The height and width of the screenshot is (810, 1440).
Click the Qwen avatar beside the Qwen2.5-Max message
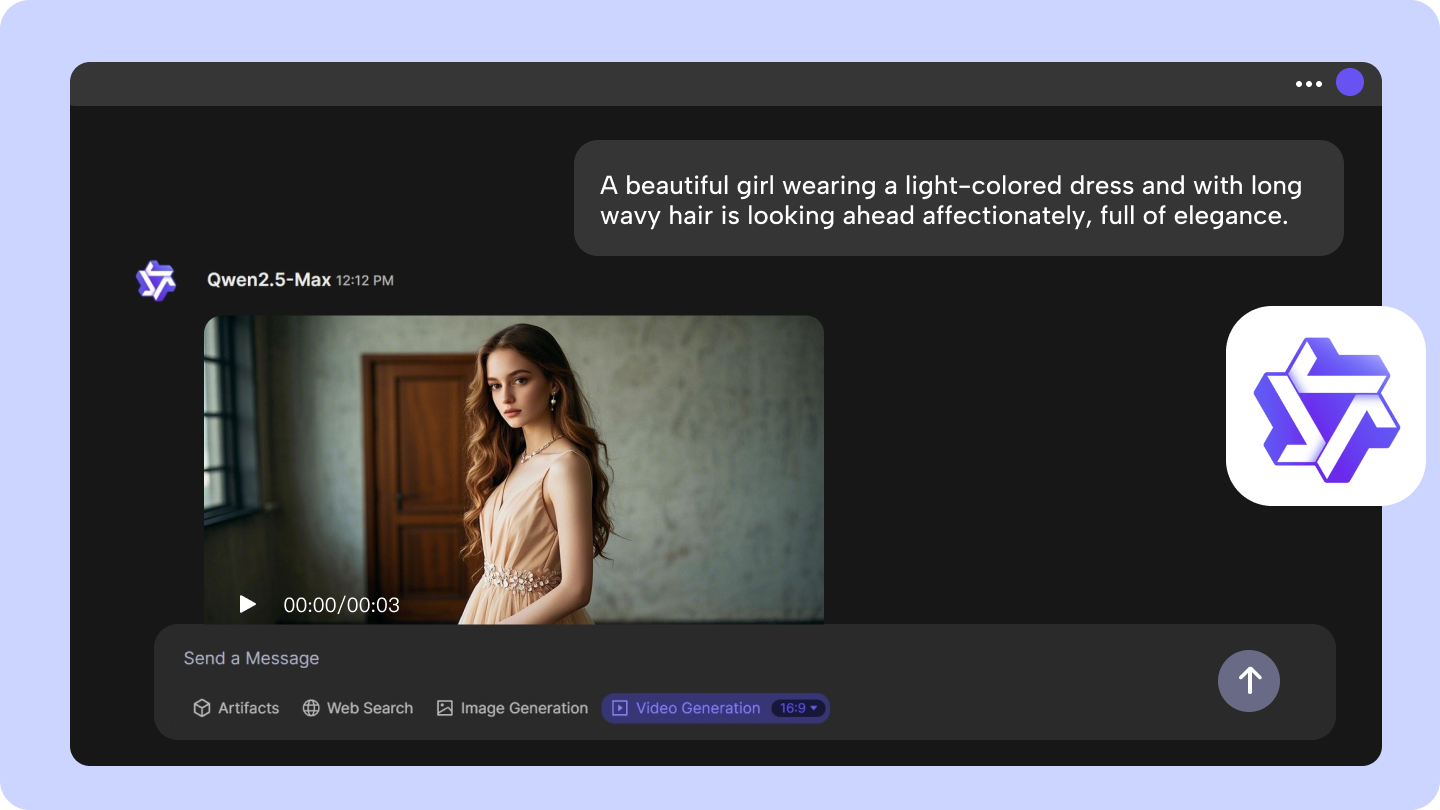tap(156, 281)
